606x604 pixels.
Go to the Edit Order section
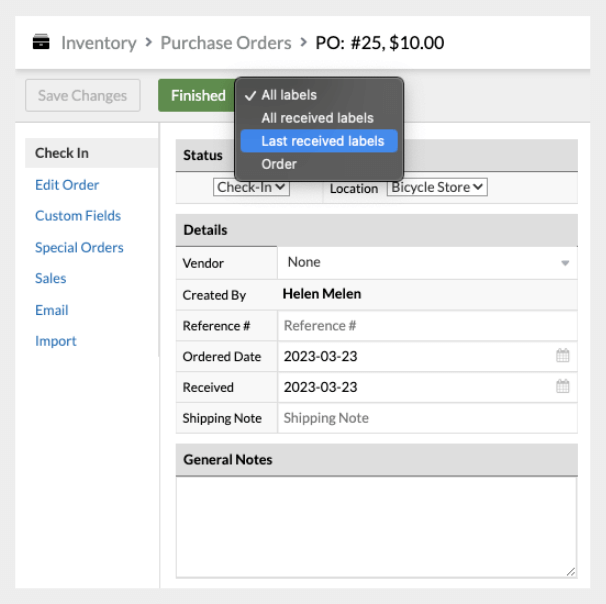67,185
